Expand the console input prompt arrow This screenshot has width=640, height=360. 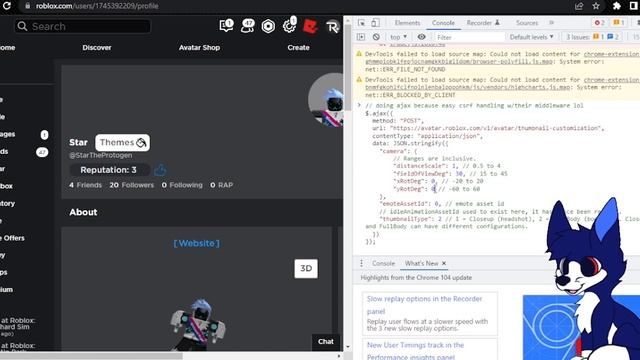(359, 105)
